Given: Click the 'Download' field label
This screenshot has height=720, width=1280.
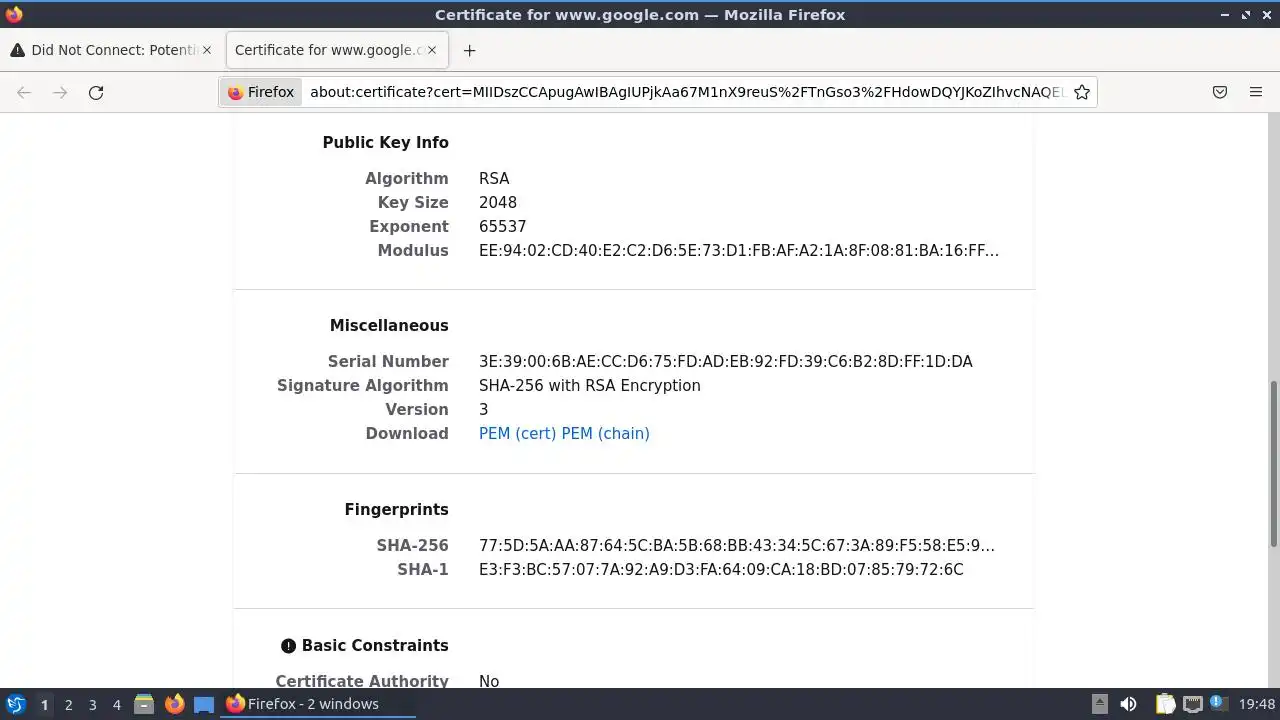Looking at the screenshot, I should 407,434.
